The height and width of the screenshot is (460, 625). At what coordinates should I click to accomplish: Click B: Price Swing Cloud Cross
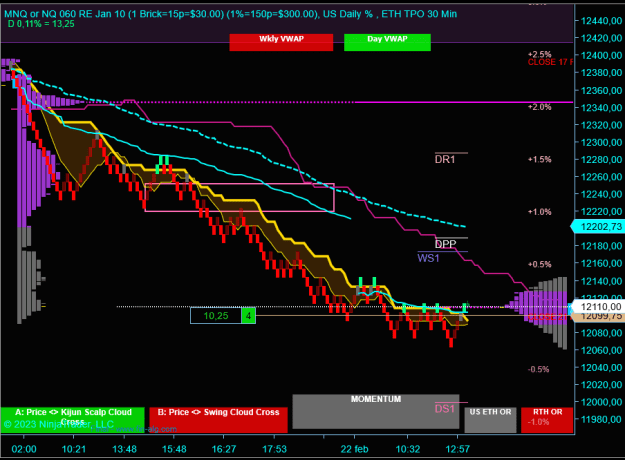tap(218, 420)
